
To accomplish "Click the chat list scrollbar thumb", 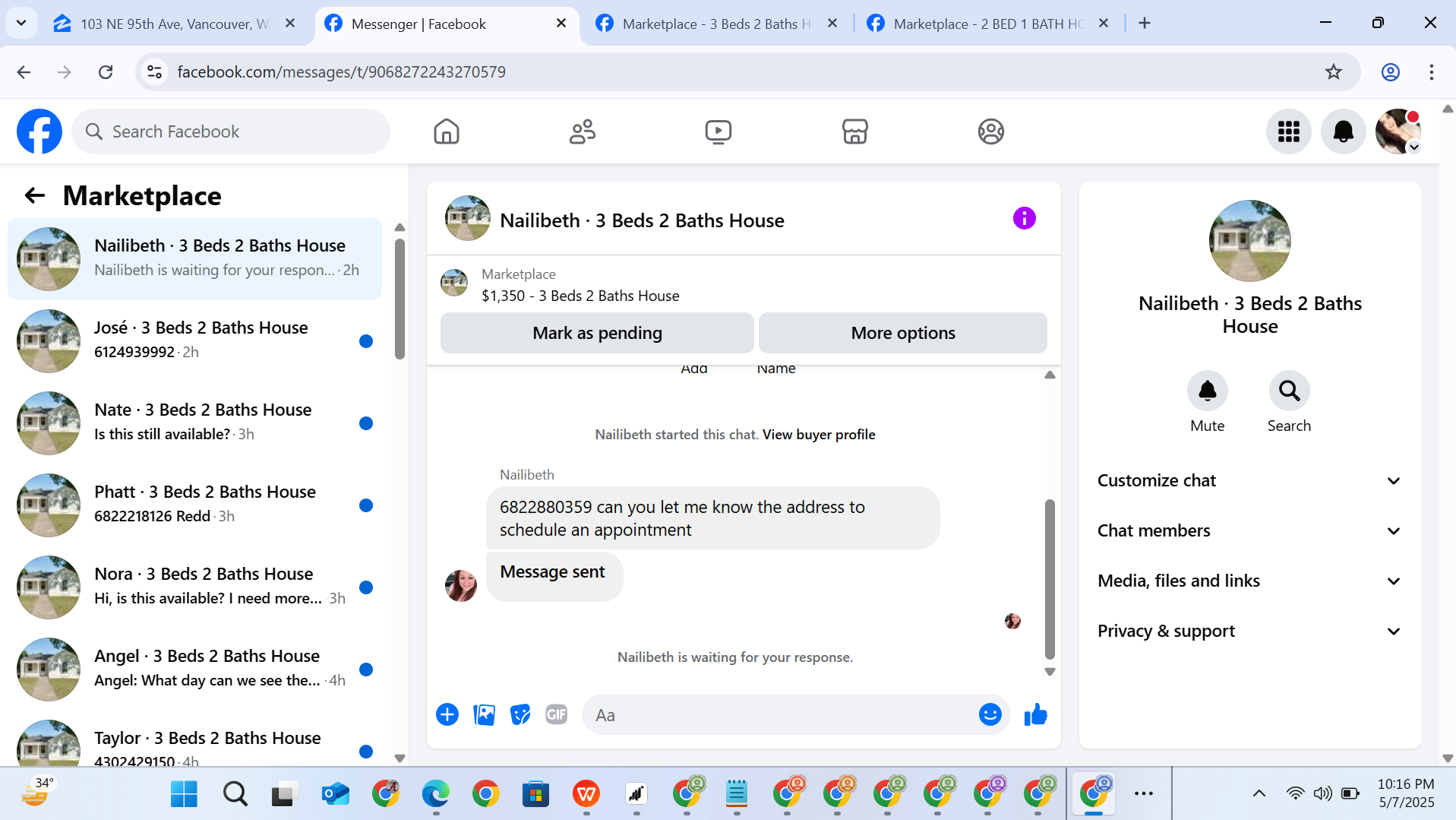I will coord(400,298).
